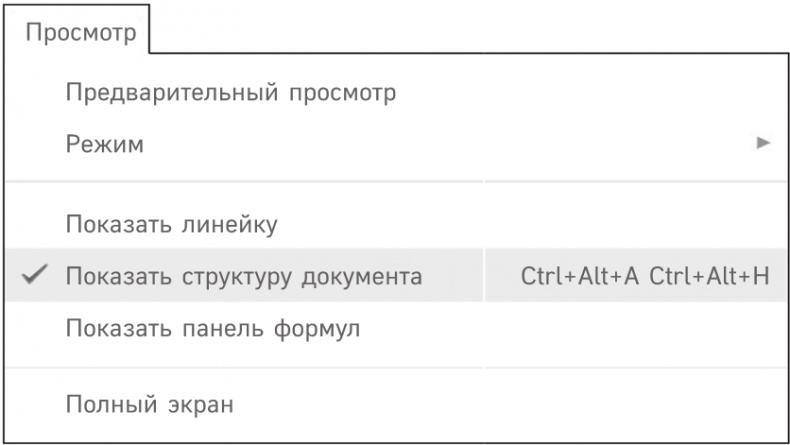Enter full screen via Полный экран

tap(149, 406)
